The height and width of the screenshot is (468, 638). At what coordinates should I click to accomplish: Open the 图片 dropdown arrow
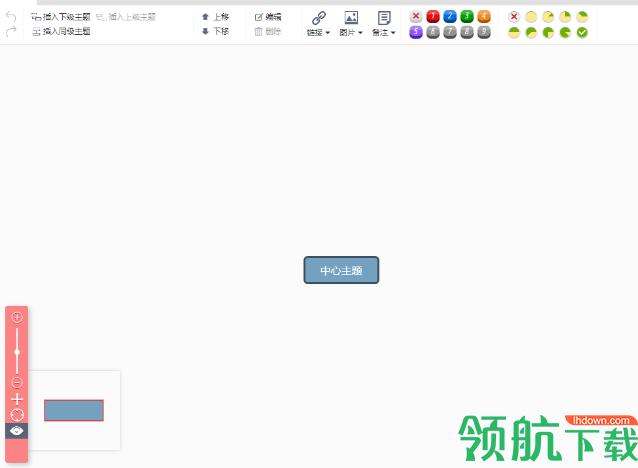coord(360,33)
